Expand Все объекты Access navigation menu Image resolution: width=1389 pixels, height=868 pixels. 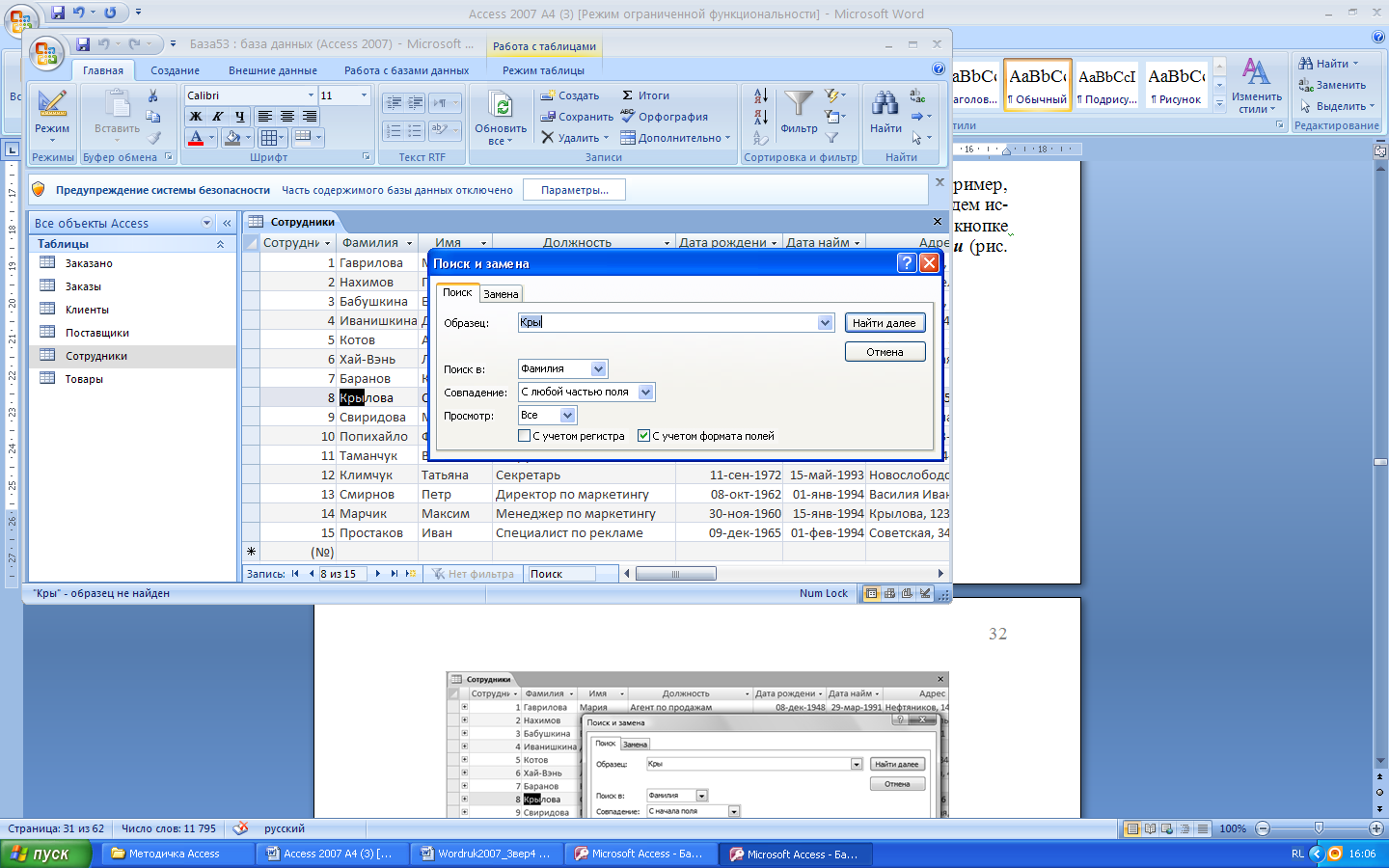[206, 223]
